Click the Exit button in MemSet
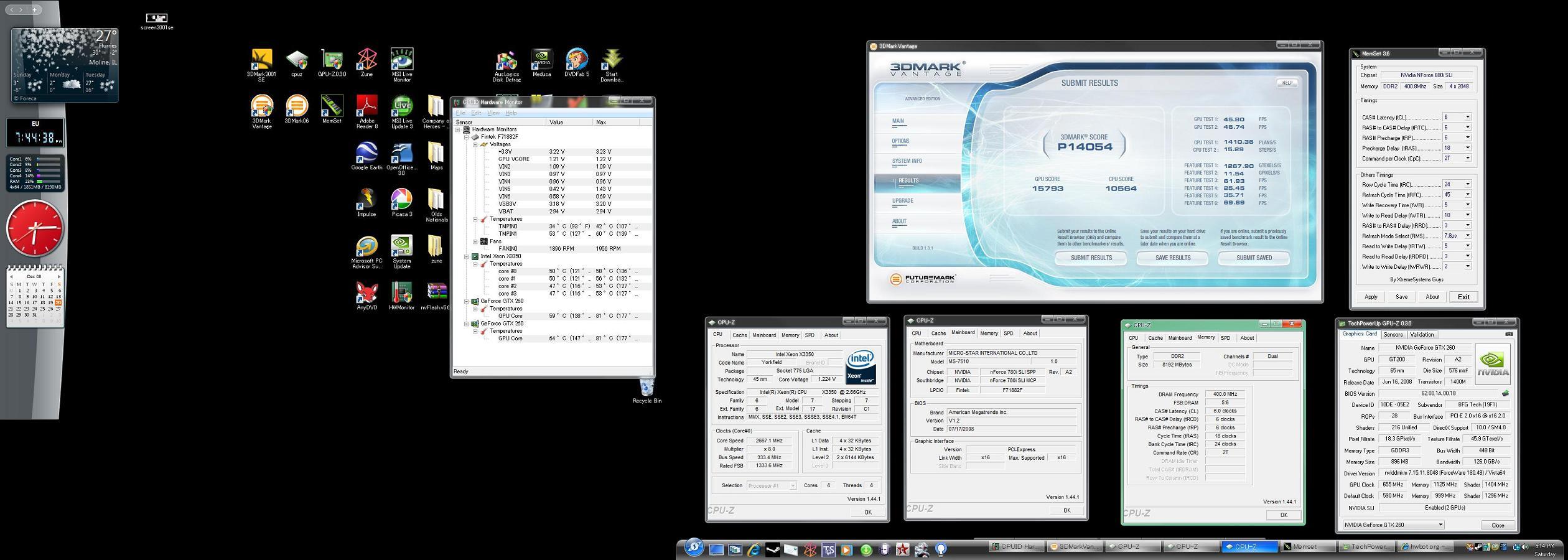1568x560 pixels. (x=1463, y=297)
